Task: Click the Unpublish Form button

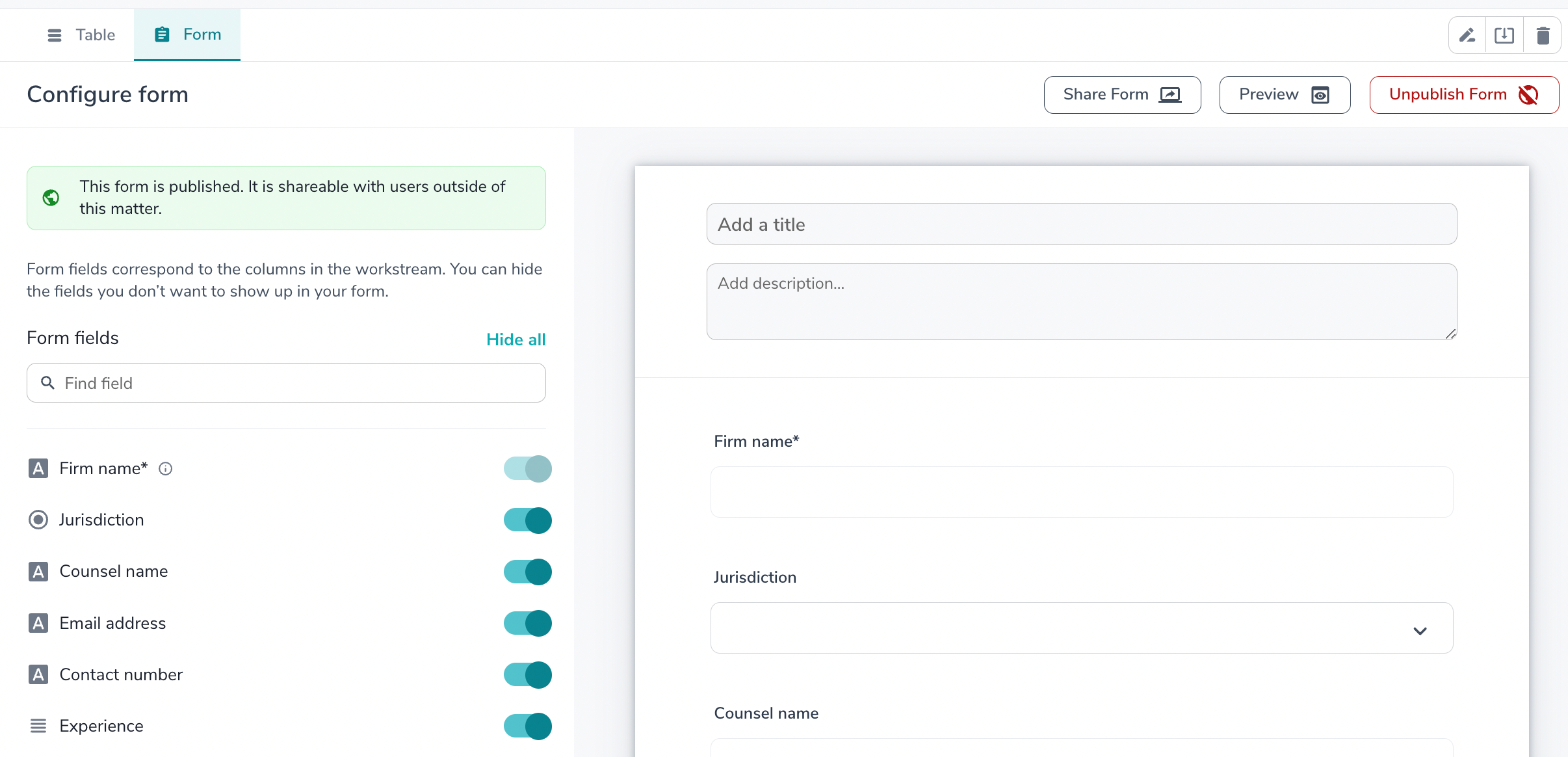Action: 1464,94
